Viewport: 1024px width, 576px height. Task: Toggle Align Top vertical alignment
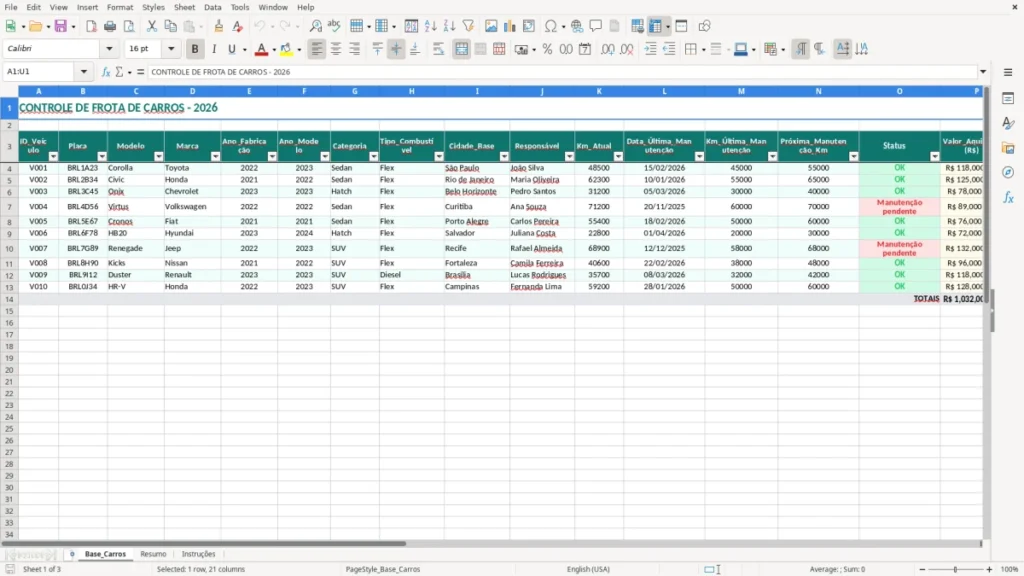[377, 49]
